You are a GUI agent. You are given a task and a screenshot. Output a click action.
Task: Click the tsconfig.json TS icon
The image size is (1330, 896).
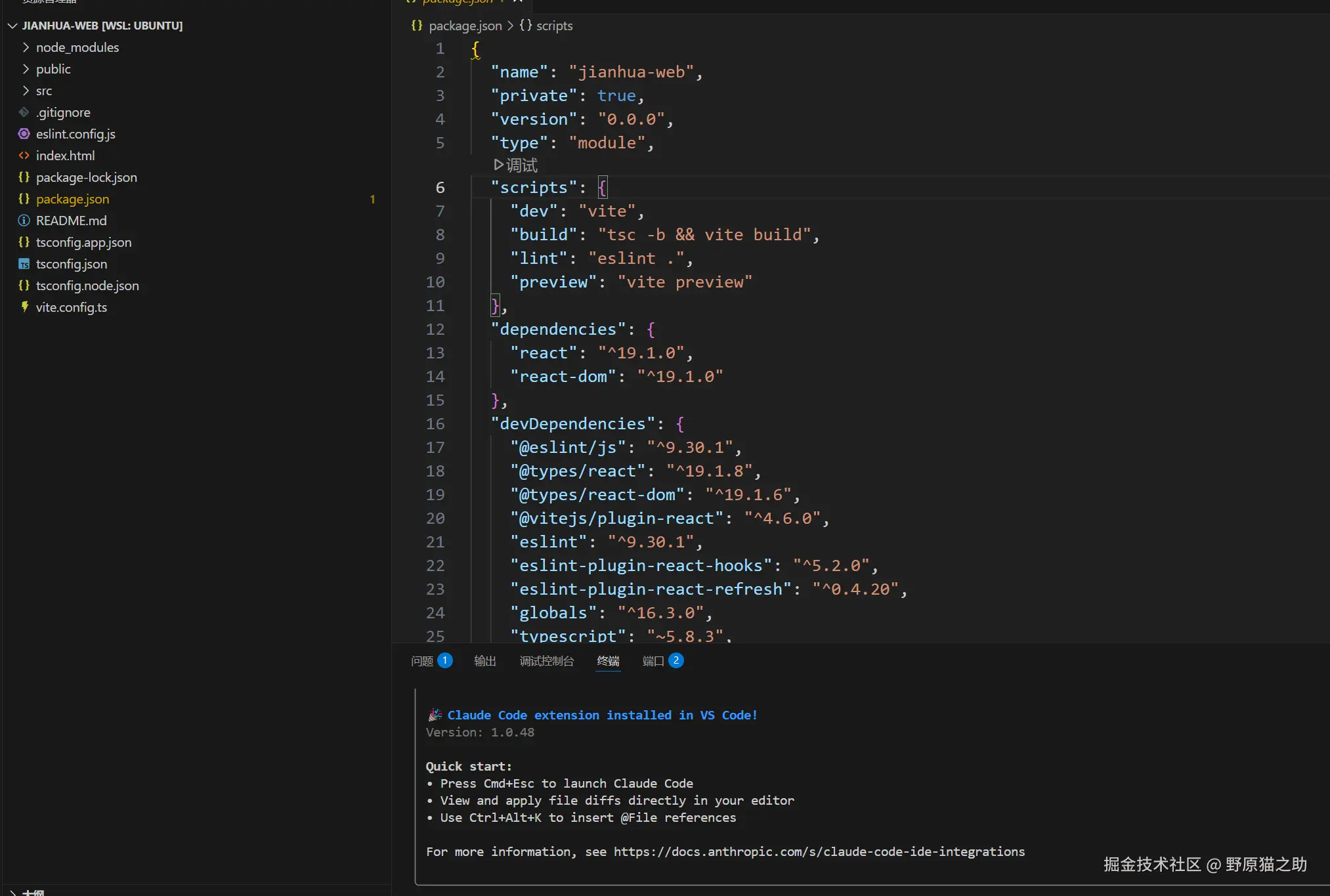click(x=24, y=264)
